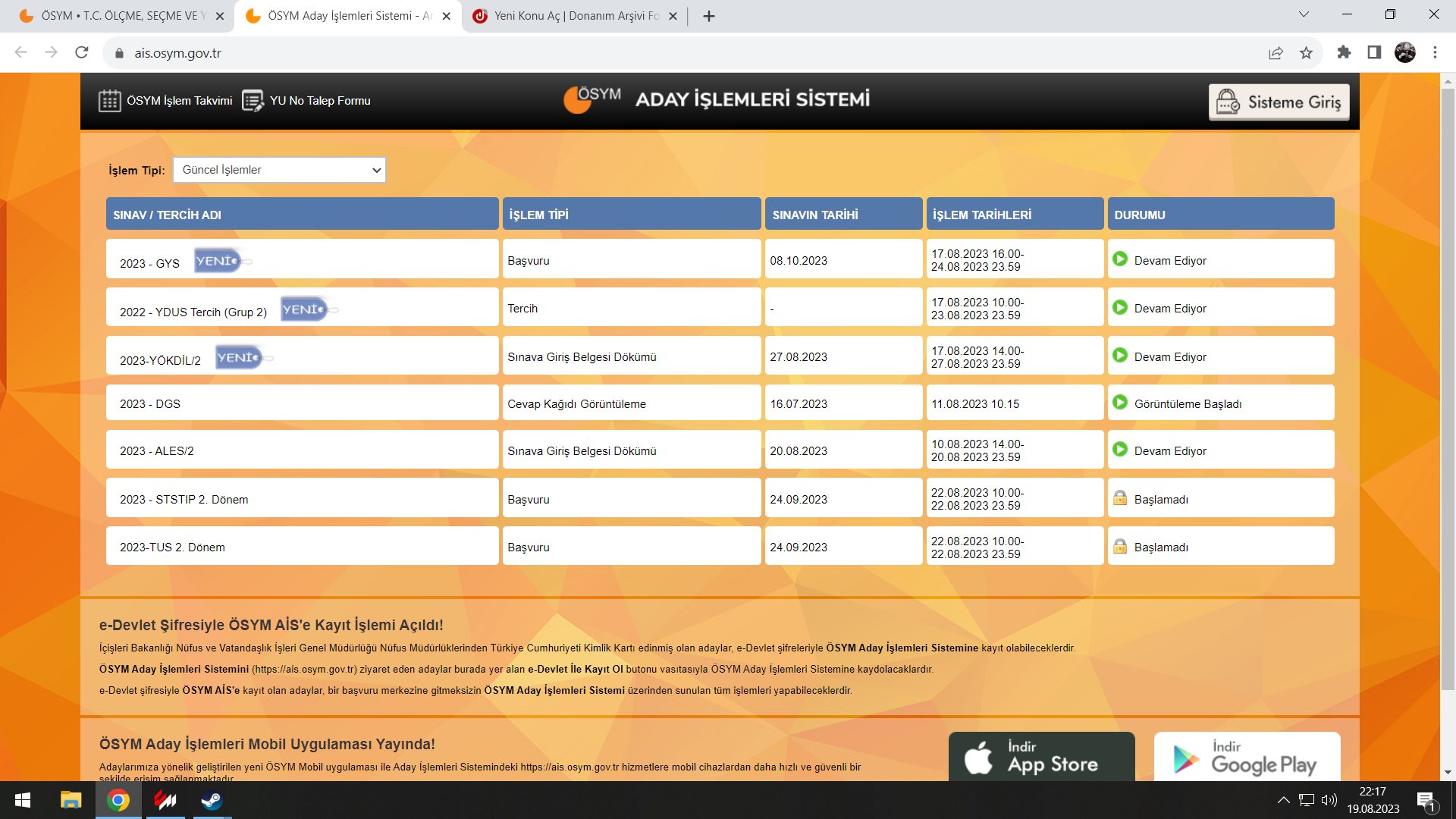Select the 2023 - DGS exam name
Image resolution: width=1456 pixels, height=819 pixels.
tap(150, 404)
